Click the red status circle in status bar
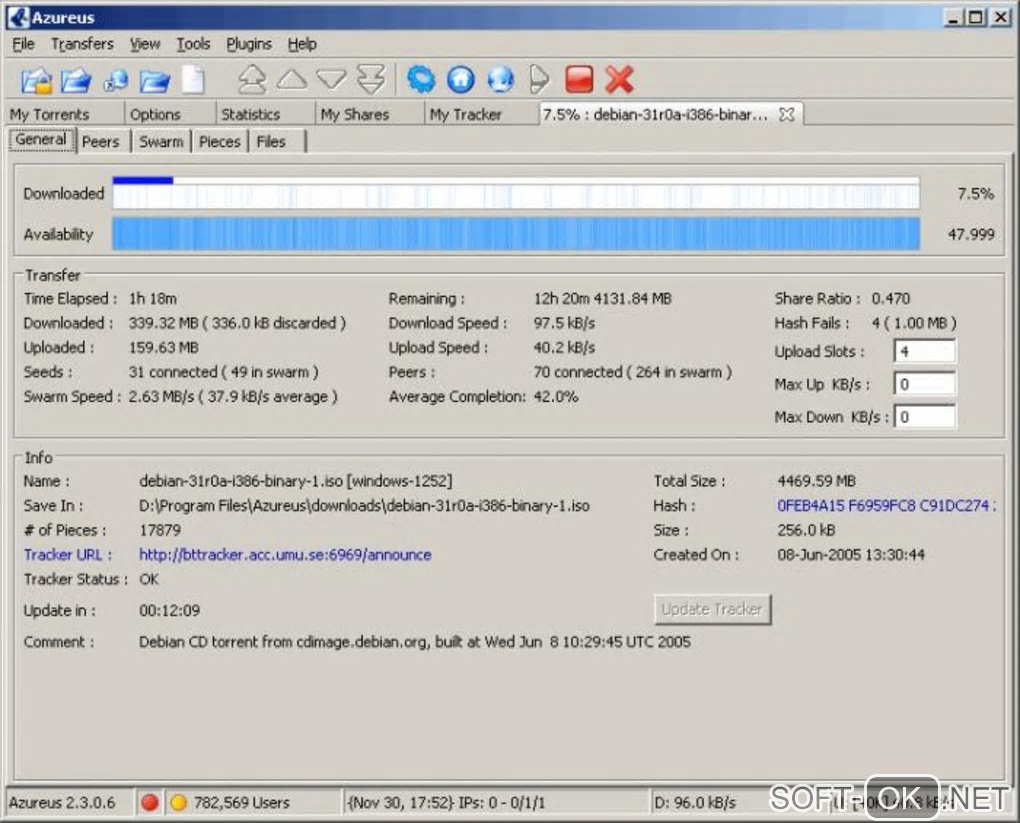Image resolution: width=1020 pixels, height=823 pixels. (150, 802)
